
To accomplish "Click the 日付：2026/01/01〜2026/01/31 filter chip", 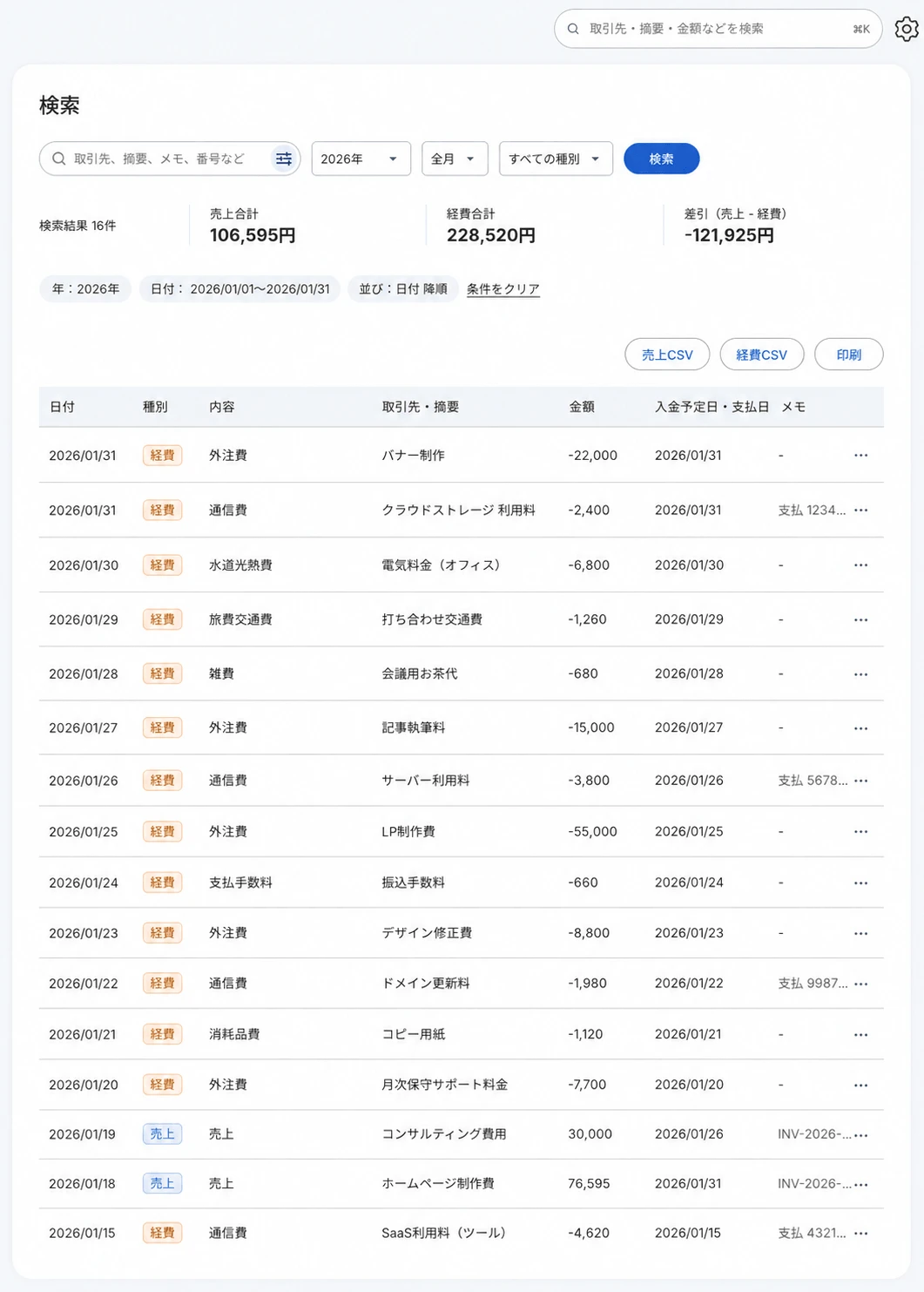I will [x=239, y=289].
